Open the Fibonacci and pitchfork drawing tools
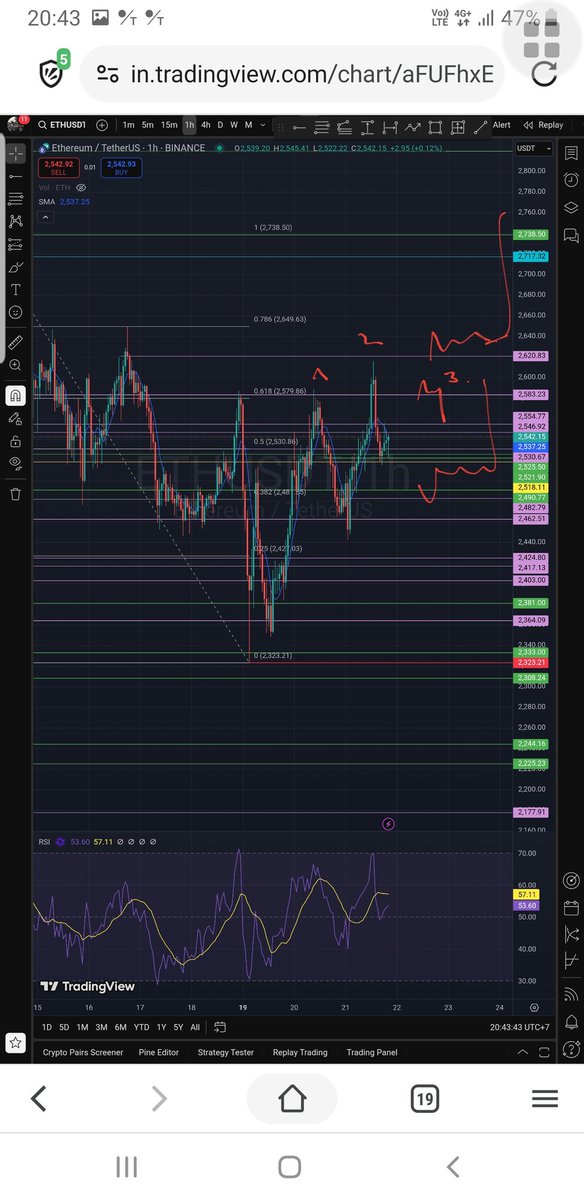The width and height of the screenshot is (584, 1200). click(15, 198)
